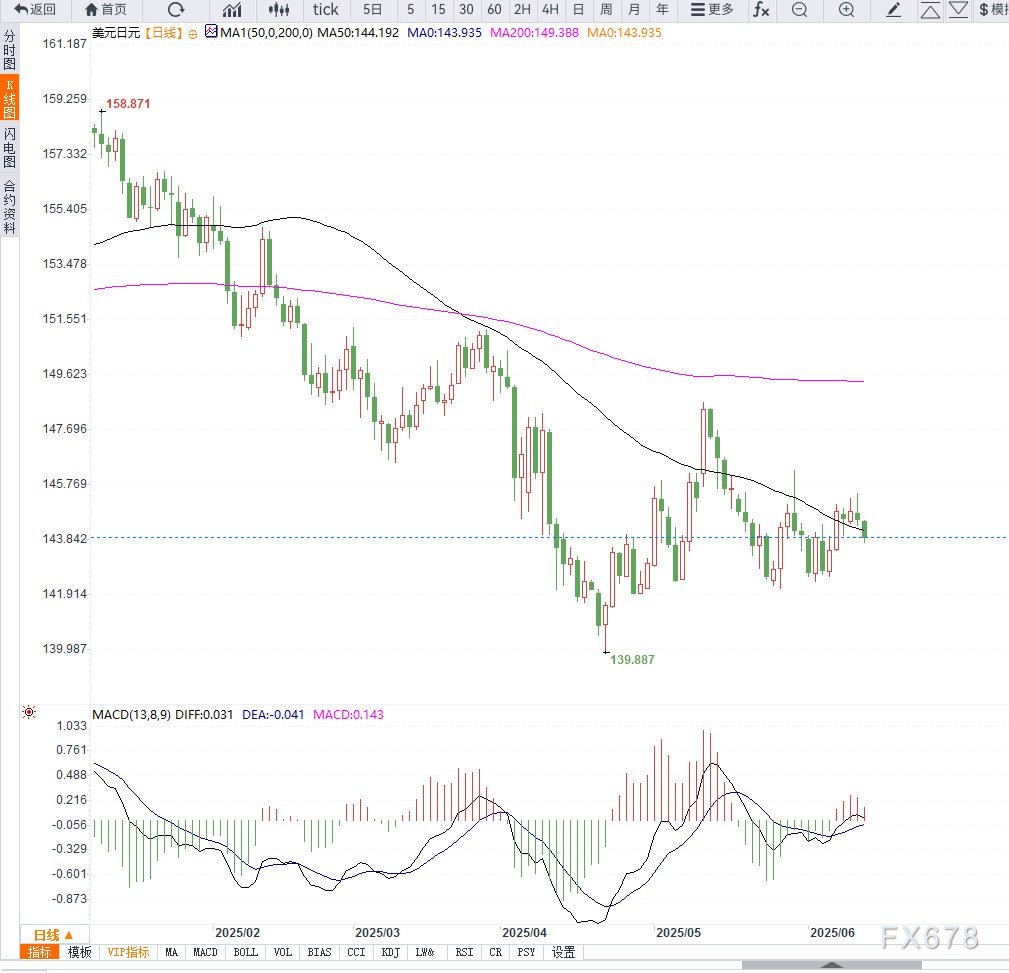Viewport: 1009px width, 973px height.
Task: Switch to the BOLL indicator tab
Action: click(245, 953)
